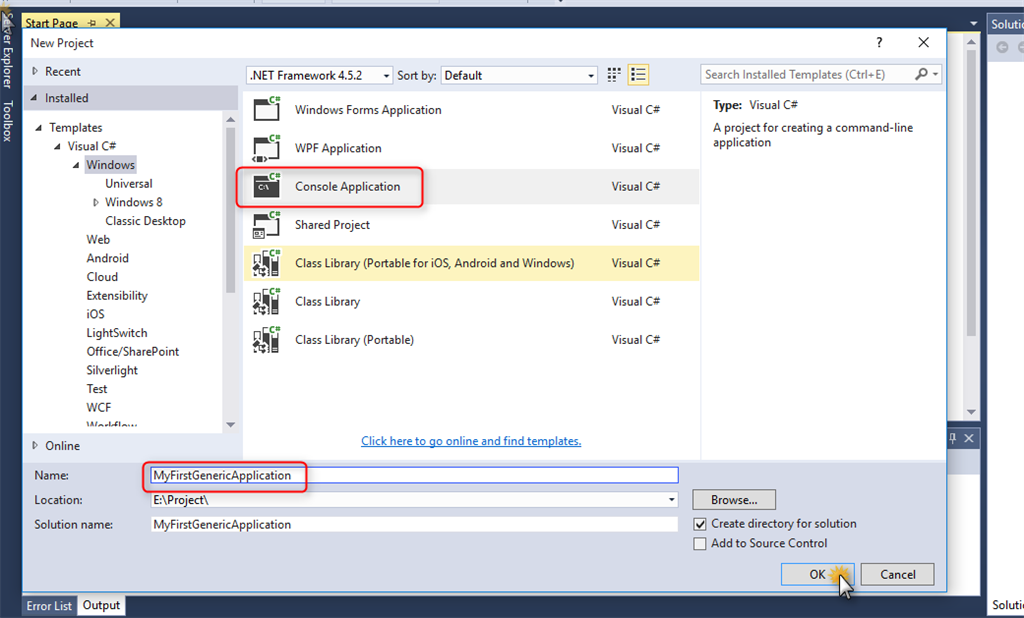Select WCF template category
Image resolution: width=1024 pixels, height=618 pixels.
coord(99,408)
